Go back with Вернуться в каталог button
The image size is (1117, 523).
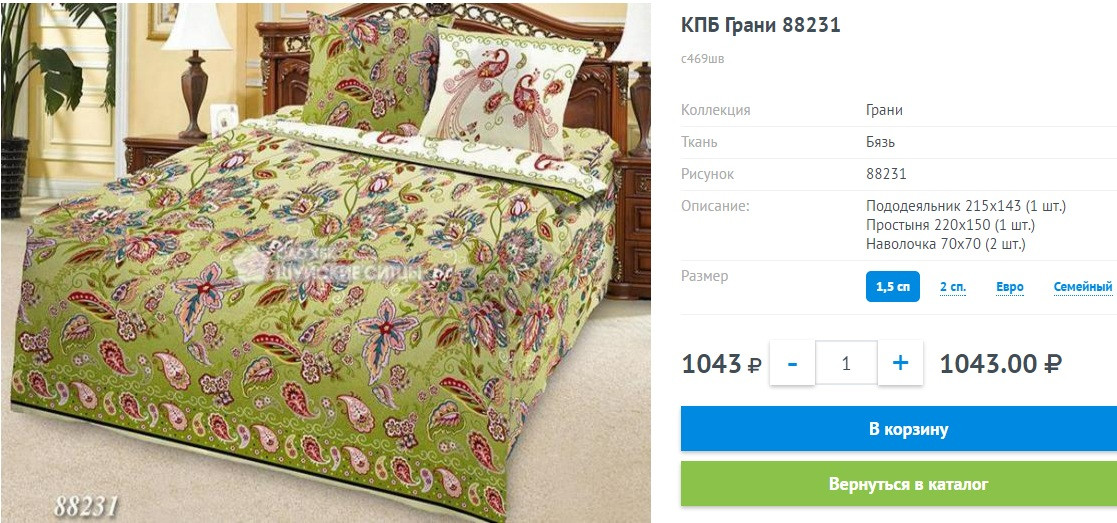(899, 484)
